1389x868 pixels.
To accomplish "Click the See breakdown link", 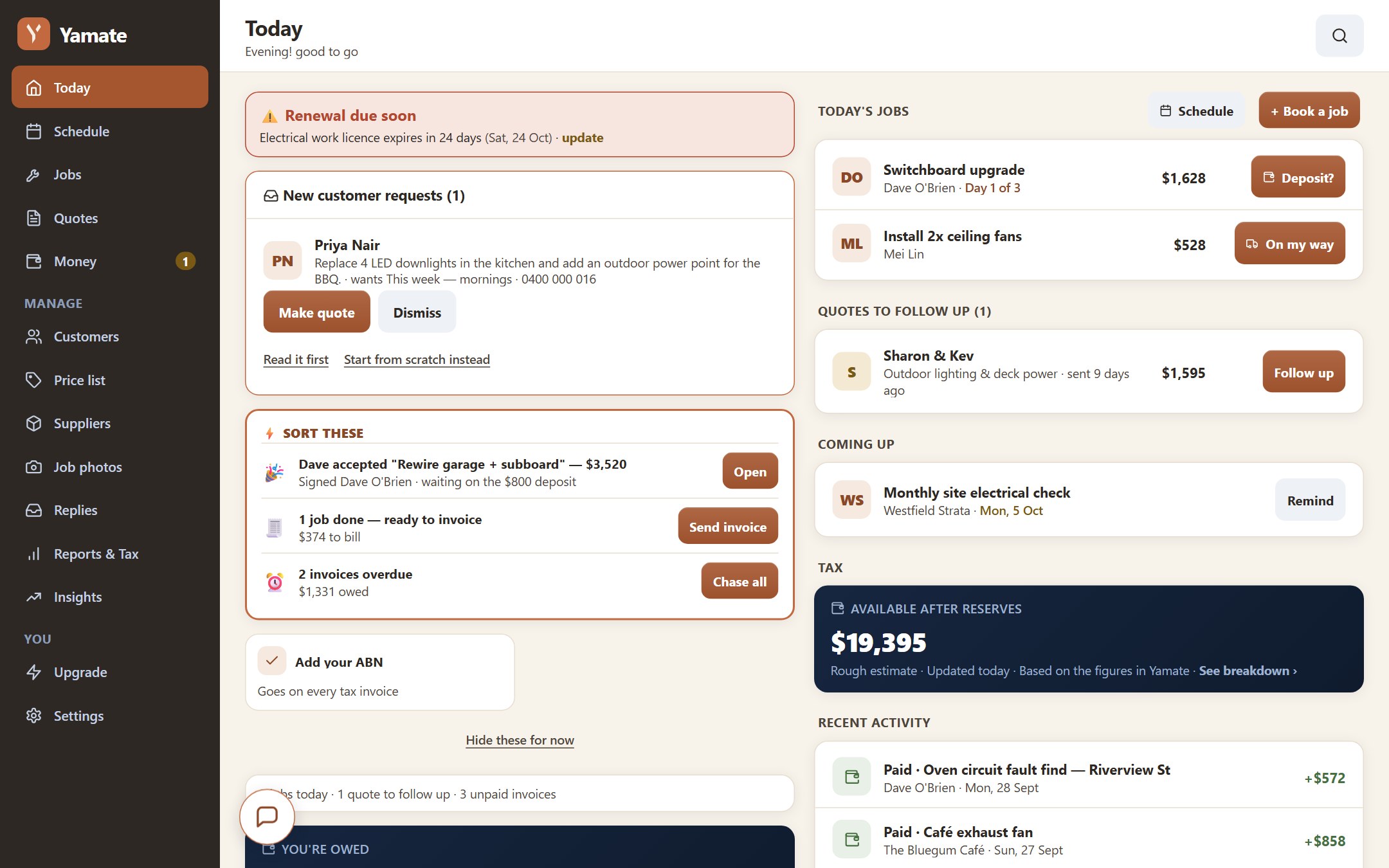I will pos(1248,671).
